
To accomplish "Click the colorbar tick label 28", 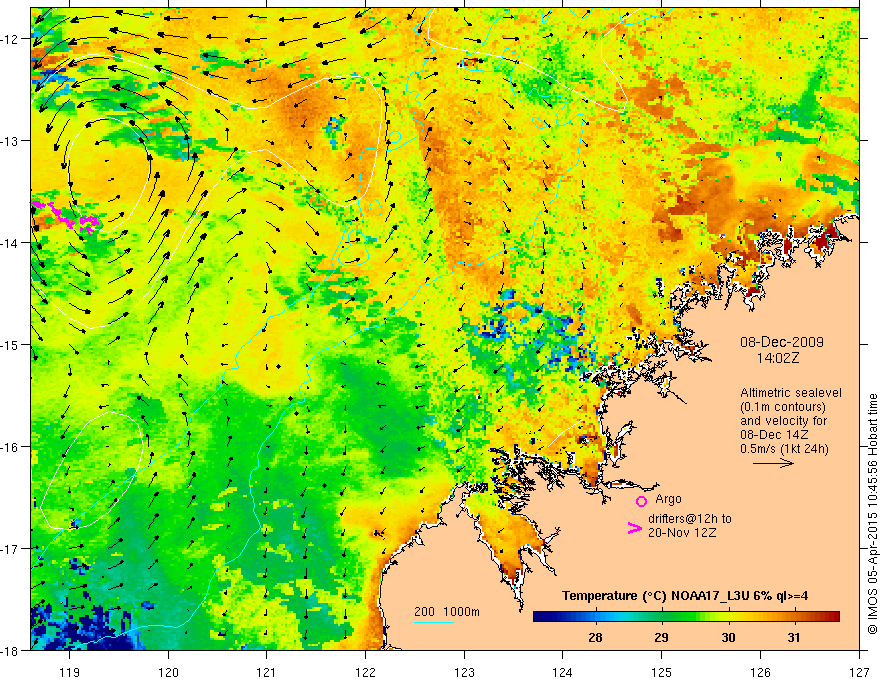I will [595, 637].
